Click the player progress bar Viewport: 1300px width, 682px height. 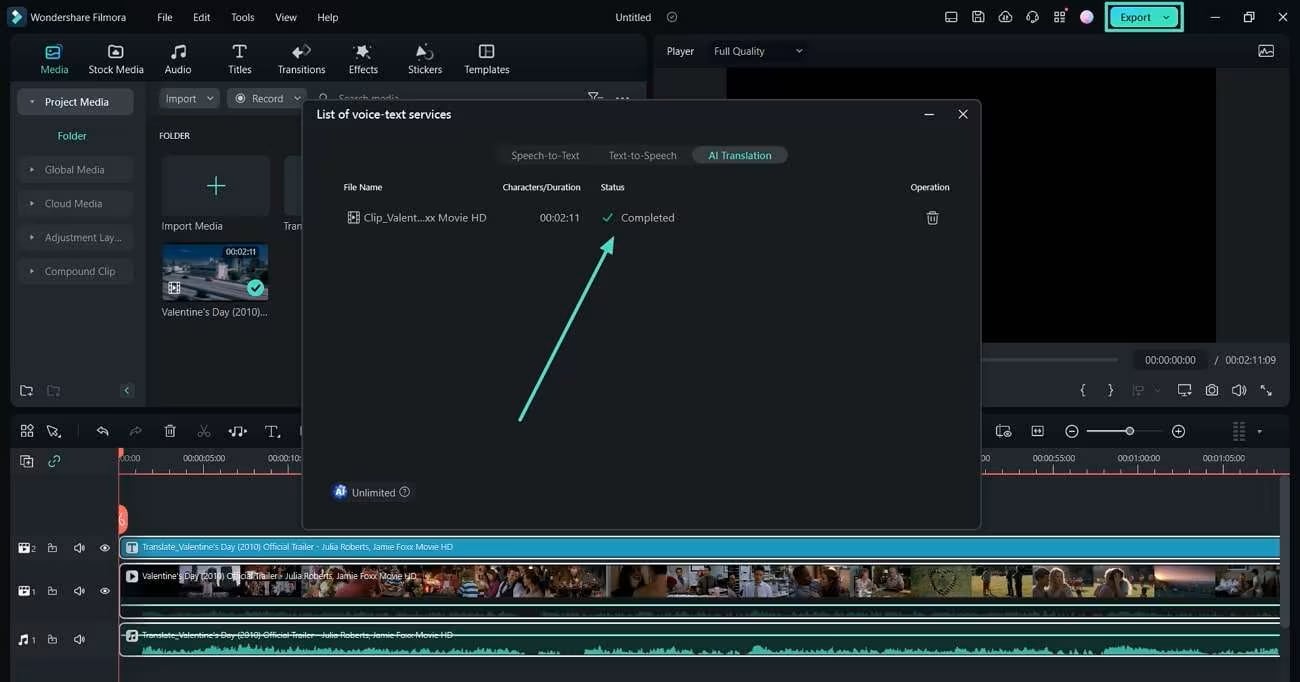pyautogui.click(x=1049, y=360)
